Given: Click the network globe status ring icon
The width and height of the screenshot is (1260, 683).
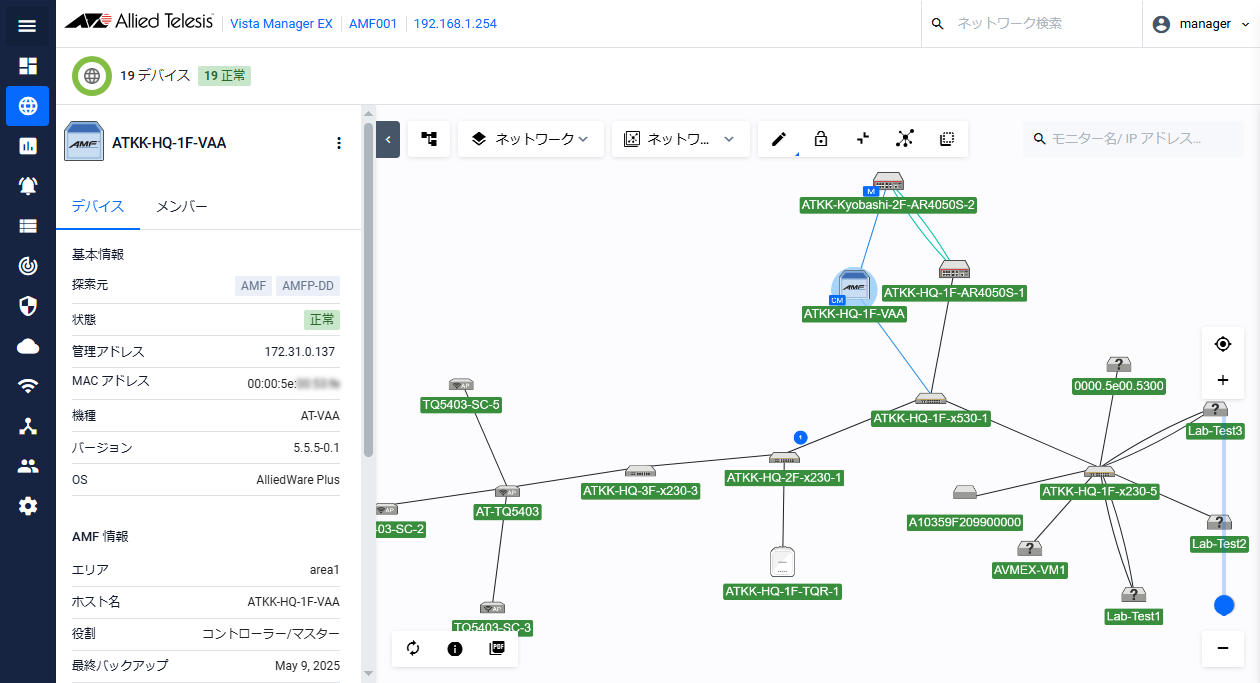Looking at the screenshot, I should [x=92, y=75].
